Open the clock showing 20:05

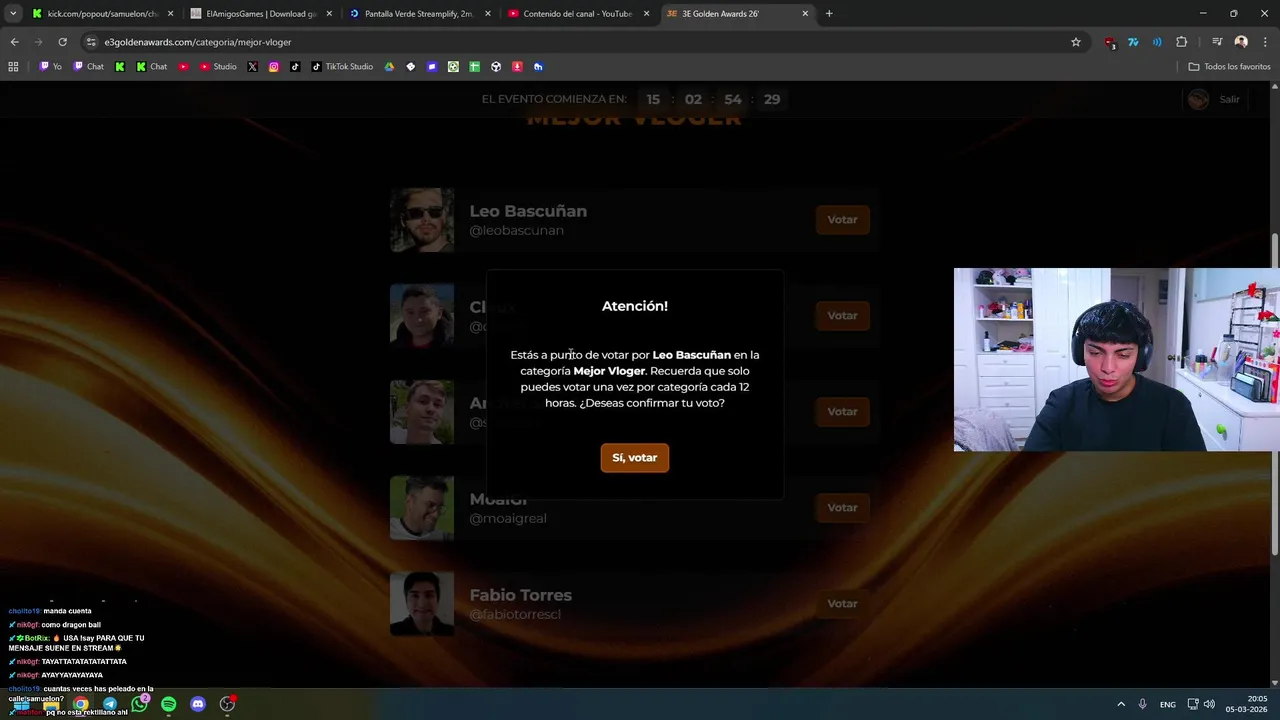(x=1249, y=704)
